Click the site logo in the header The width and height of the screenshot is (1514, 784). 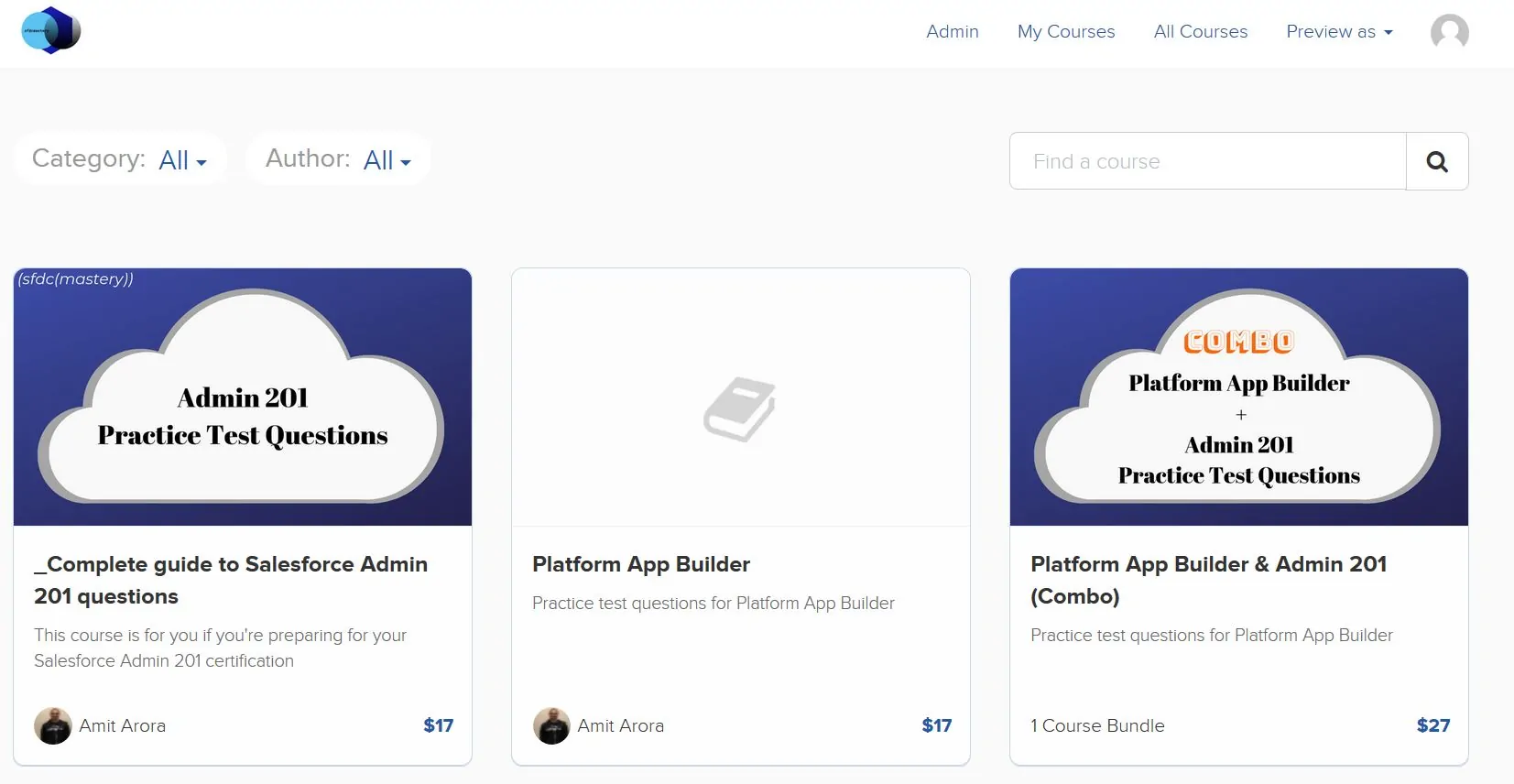[x=51, y=30]
